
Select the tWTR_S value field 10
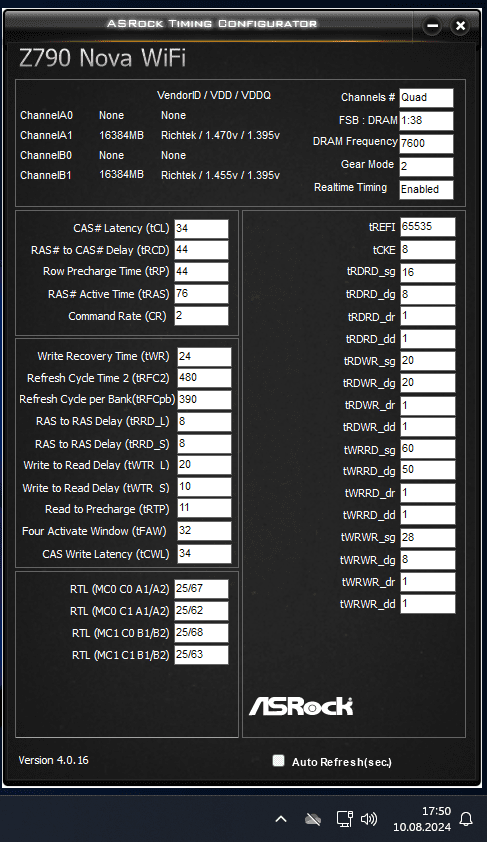tap(204, 487)
